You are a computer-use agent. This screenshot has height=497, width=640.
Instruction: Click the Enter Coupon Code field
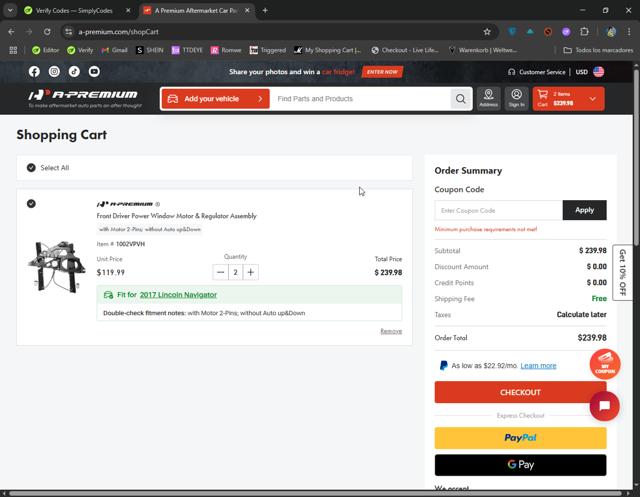(x=499, y=210)
